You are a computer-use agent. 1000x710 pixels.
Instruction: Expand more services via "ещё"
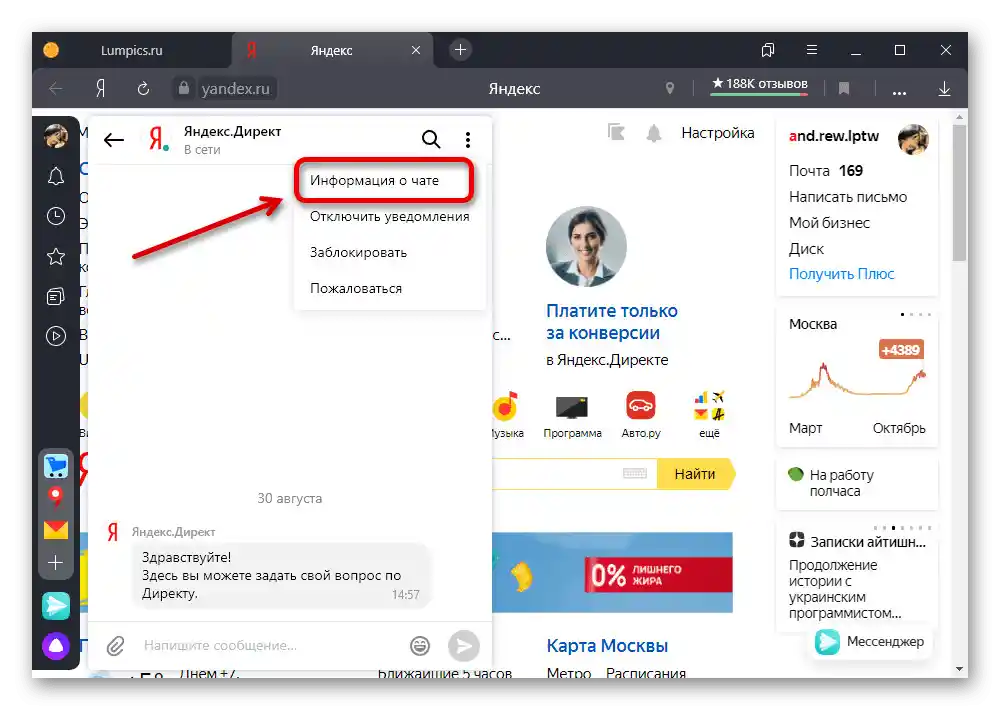tap(709, 415)
